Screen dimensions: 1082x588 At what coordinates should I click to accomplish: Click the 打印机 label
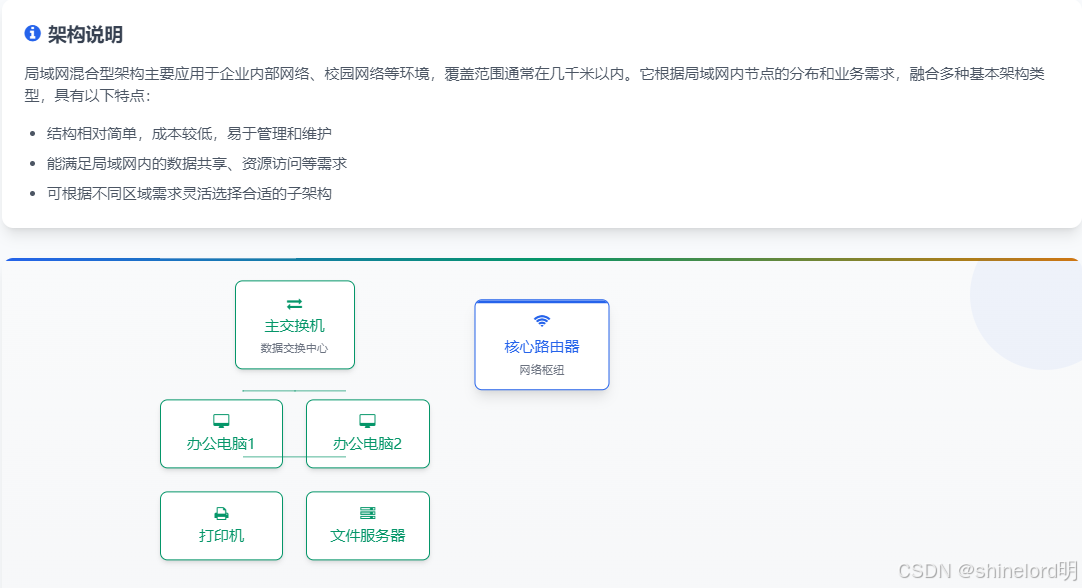222,536
